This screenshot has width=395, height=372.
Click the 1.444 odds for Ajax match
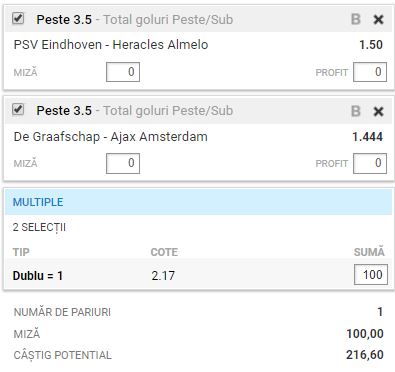pos(368,137)
